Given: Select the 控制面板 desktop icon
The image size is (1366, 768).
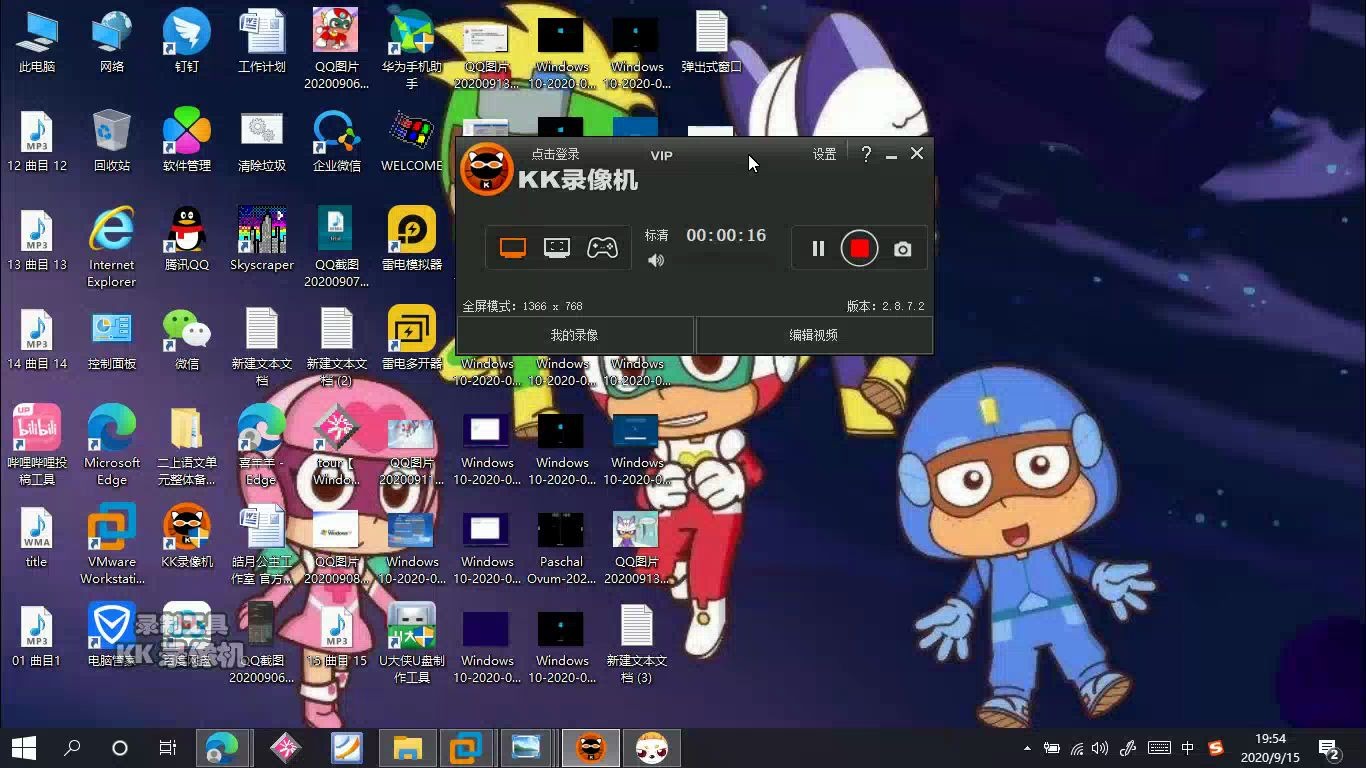Looking at the screenshot, I should (x=112, y=338).
